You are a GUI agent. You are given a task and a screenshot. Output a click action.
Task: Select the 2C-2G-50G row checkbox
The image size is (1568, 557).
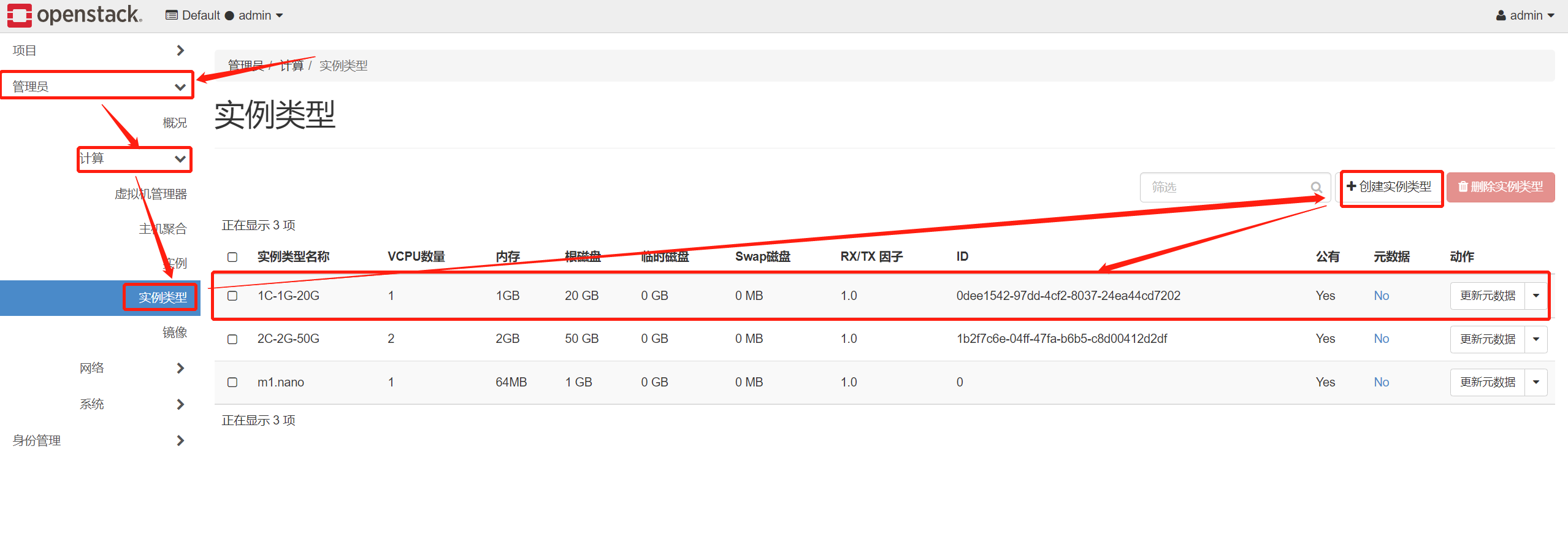click(232, 339)
